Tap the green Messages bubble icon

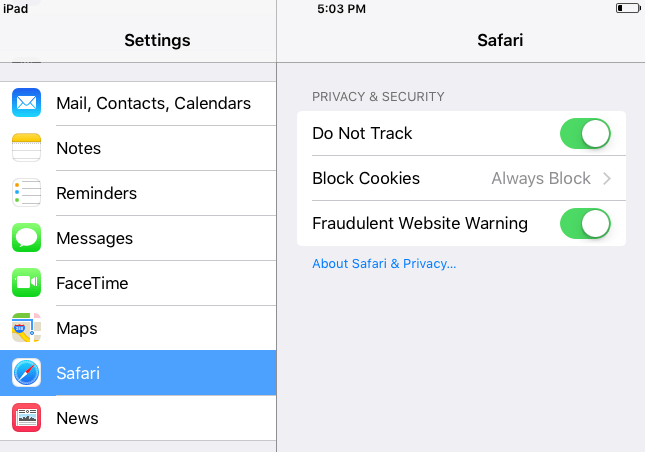27,238
